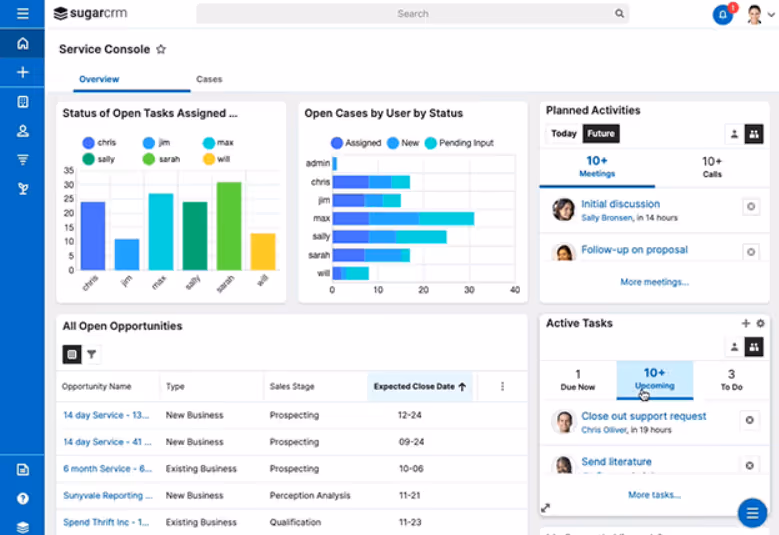
Task: Click the user avatar in top bar
Action: coord(754,14)
